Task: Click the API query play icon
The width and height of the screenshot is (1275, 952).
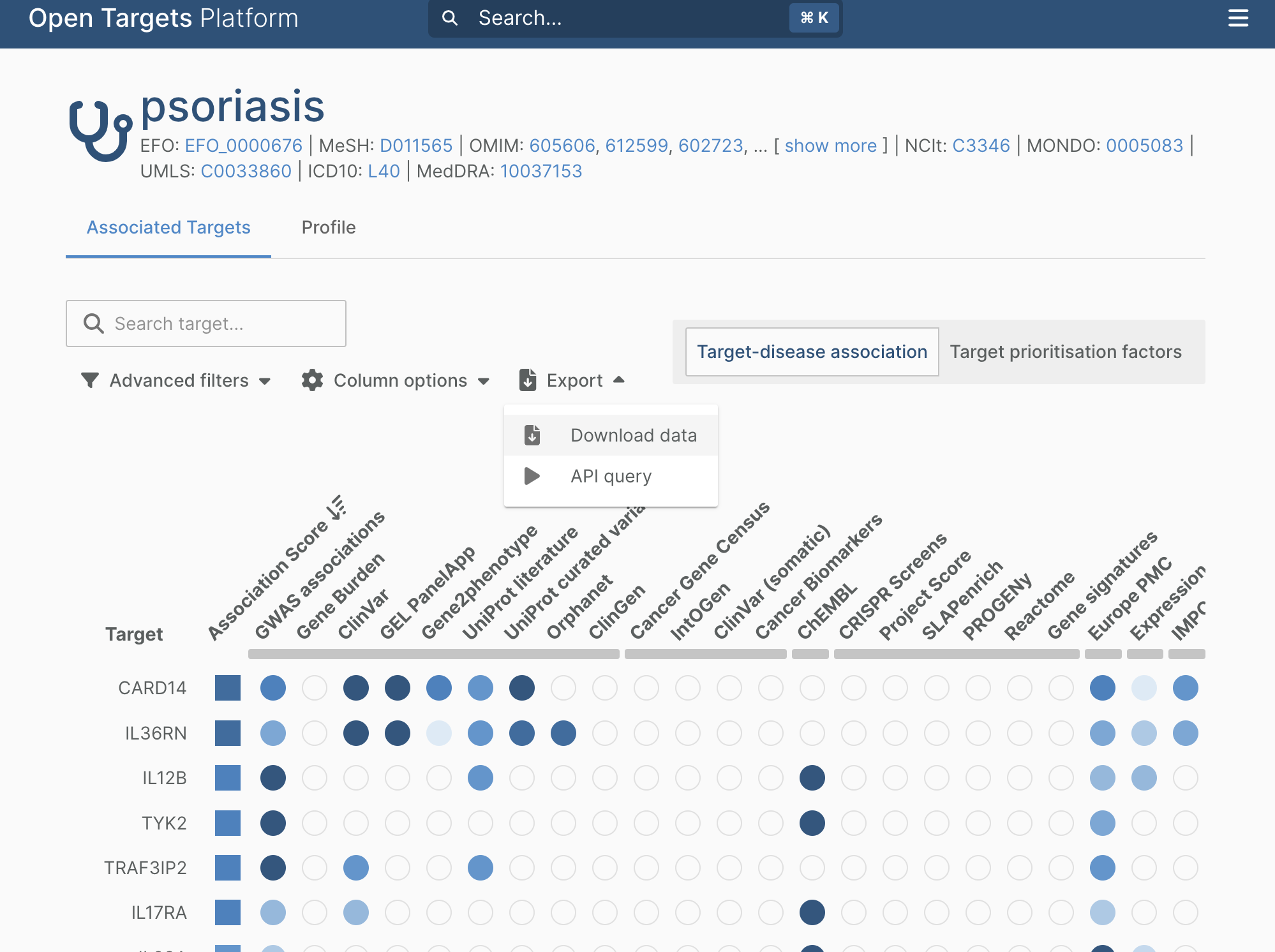Action: click(x=532, y=476)
